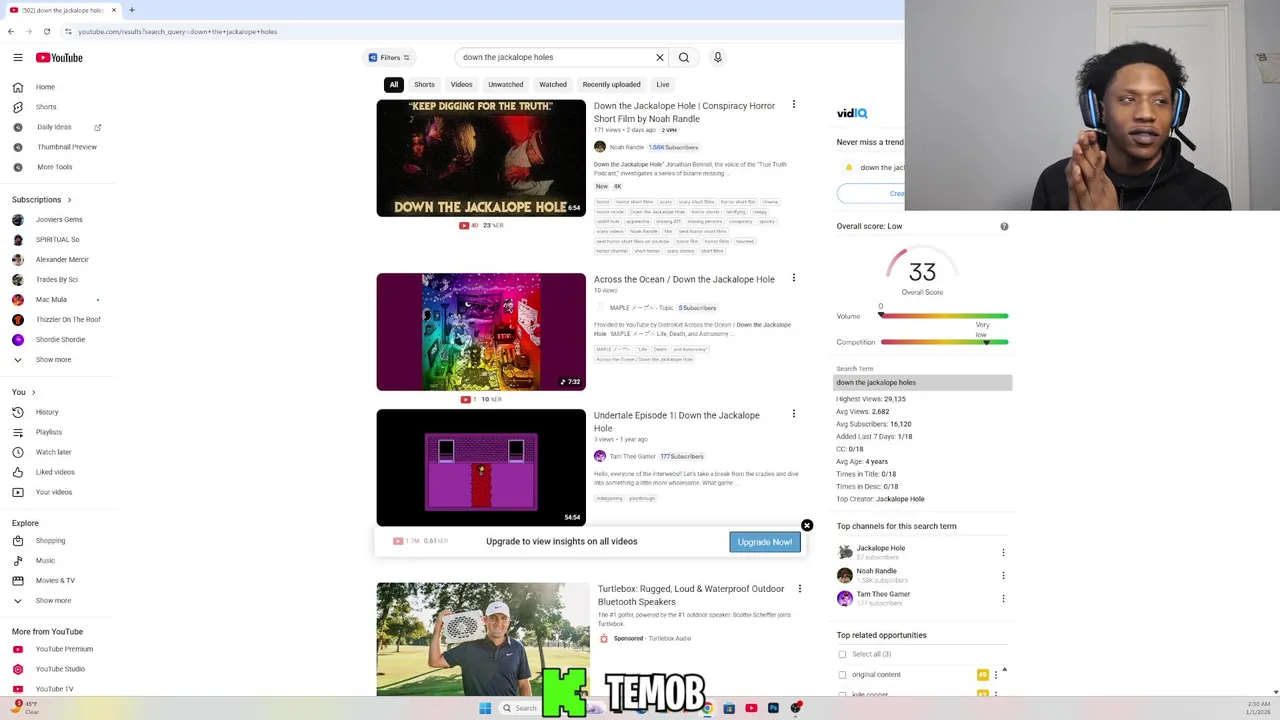
Task: Open Undertale Episode 1 video title
Action: click(677, 421)
